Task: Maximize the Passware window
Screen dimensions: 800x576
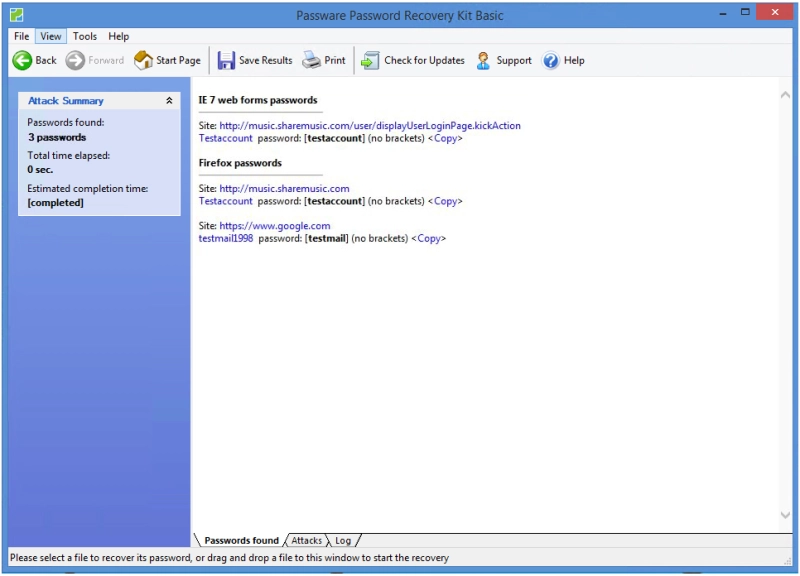Action: tap(745, 12)
